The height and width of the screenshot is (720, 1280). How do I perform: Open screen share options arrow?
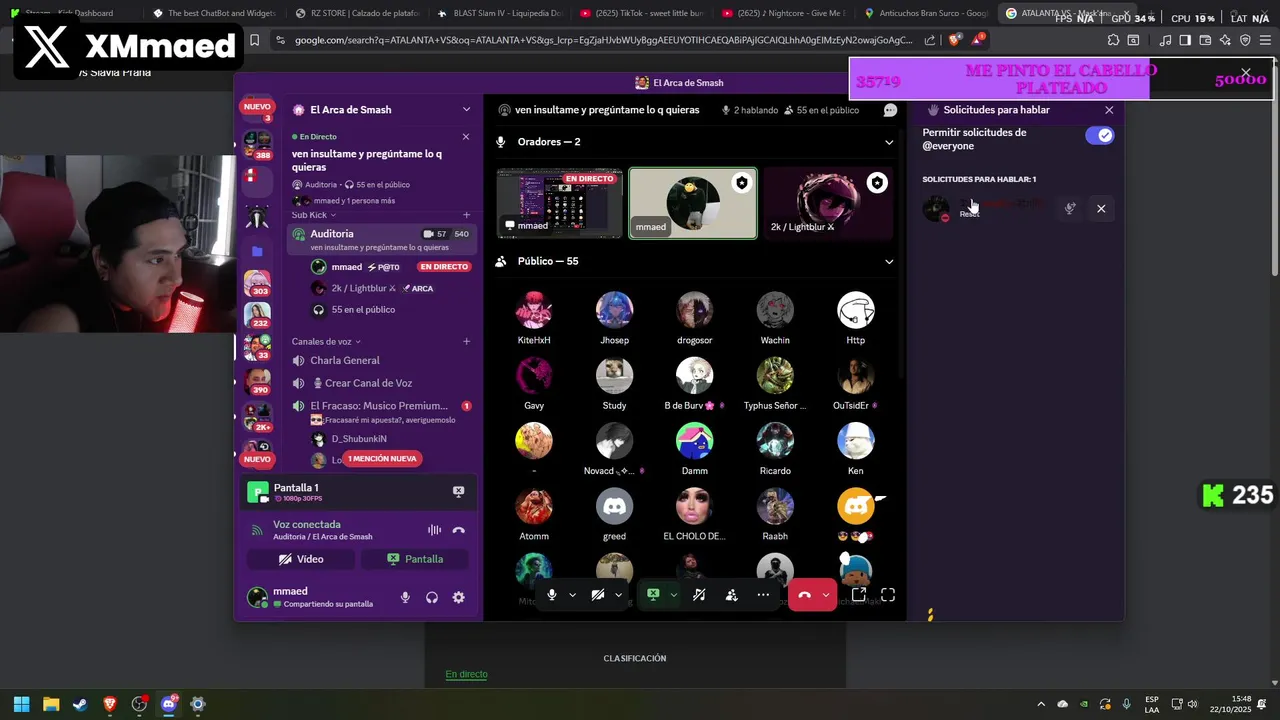673,594
